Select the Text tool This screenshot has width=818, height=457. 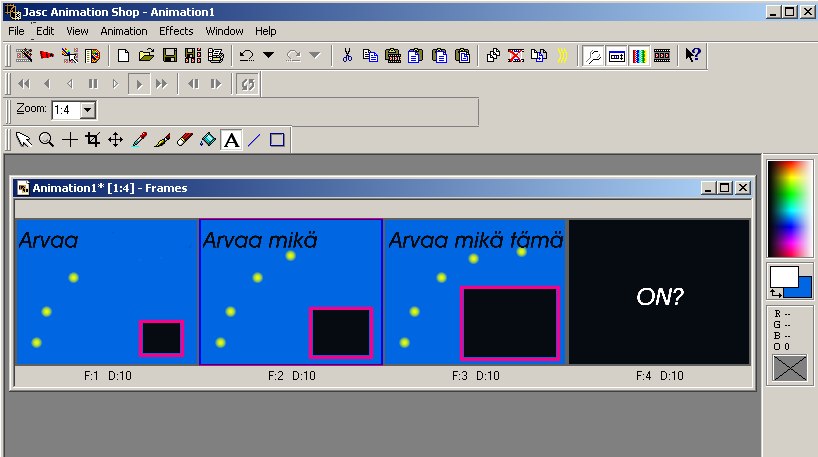(231, 140)
